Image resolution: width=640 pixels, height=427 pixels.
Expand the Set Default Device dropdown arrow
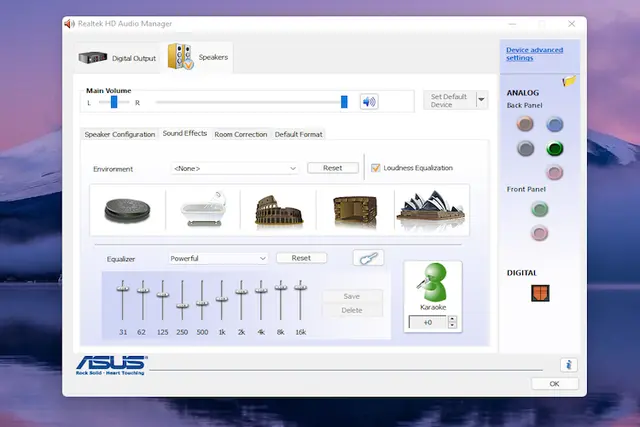click(x=482, y=100)
